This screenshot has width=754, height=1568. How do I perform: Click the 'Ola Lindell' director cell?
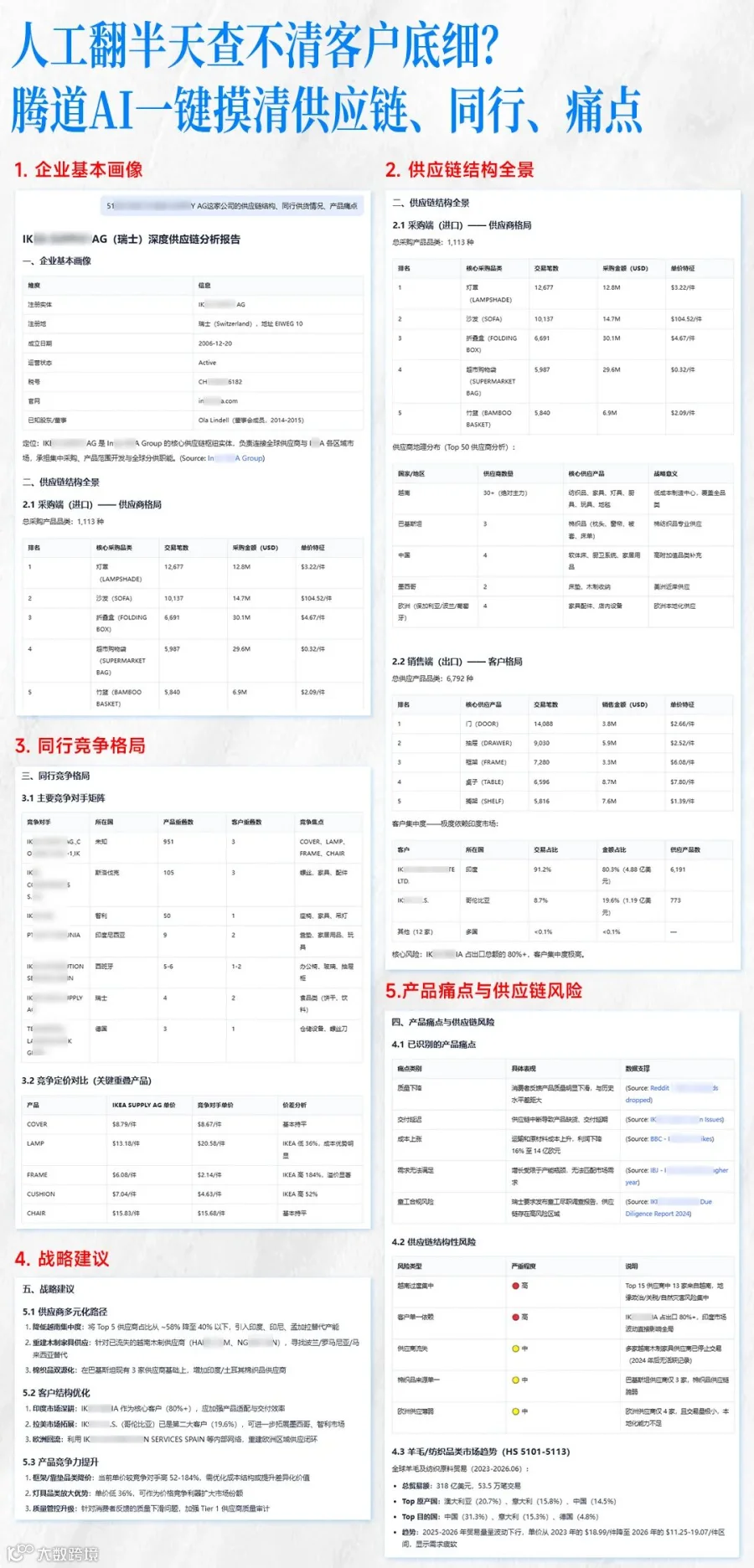250,420
